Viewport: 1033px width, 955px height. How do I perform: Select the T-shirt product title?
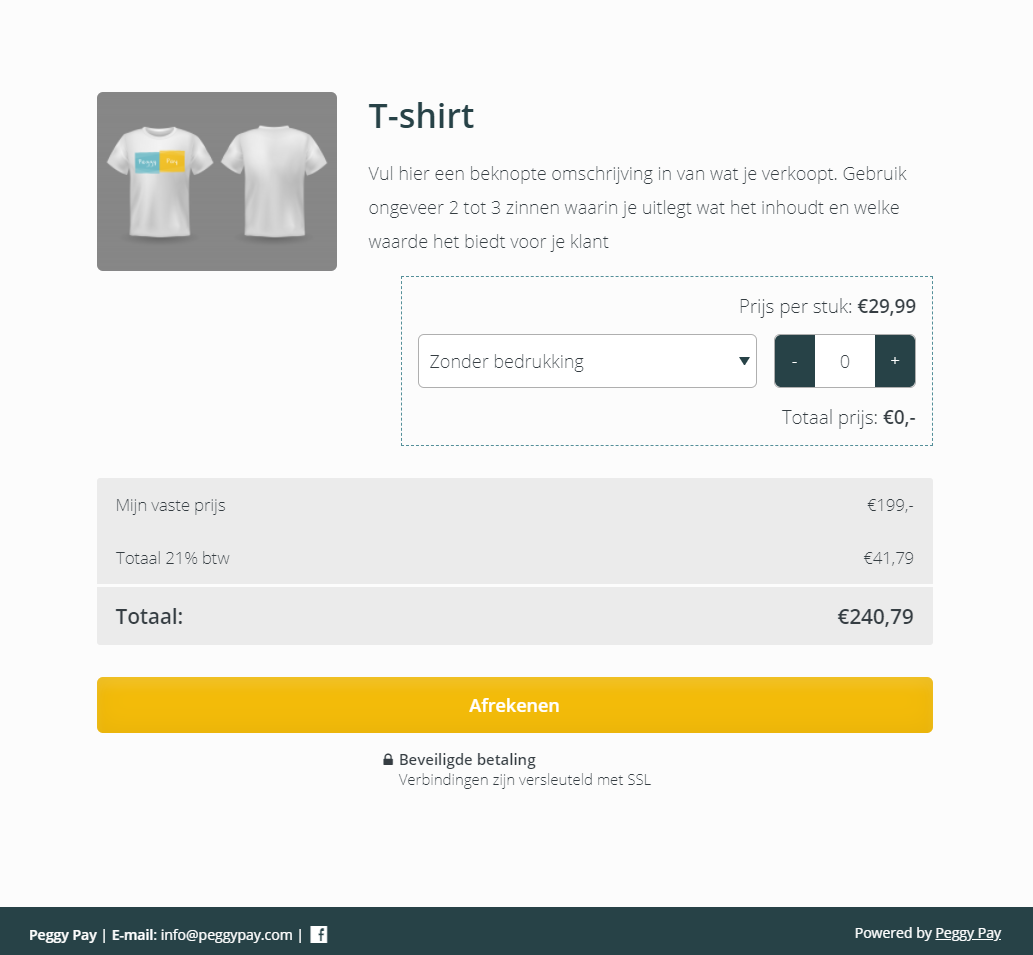point(421,116)
